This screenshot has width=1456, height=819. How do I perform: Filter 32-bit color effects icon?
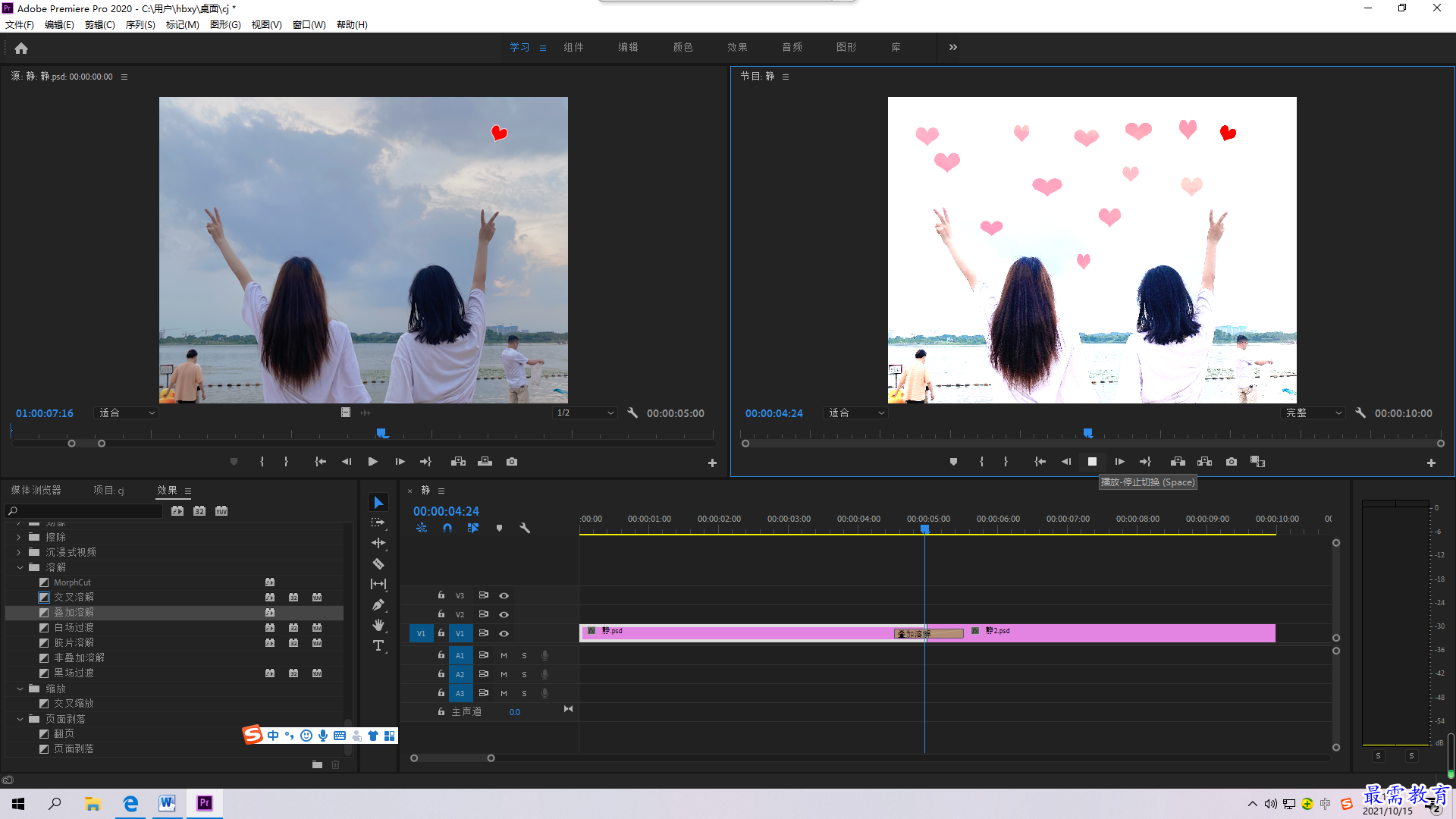pyautogui.click(x=199, y=511)
